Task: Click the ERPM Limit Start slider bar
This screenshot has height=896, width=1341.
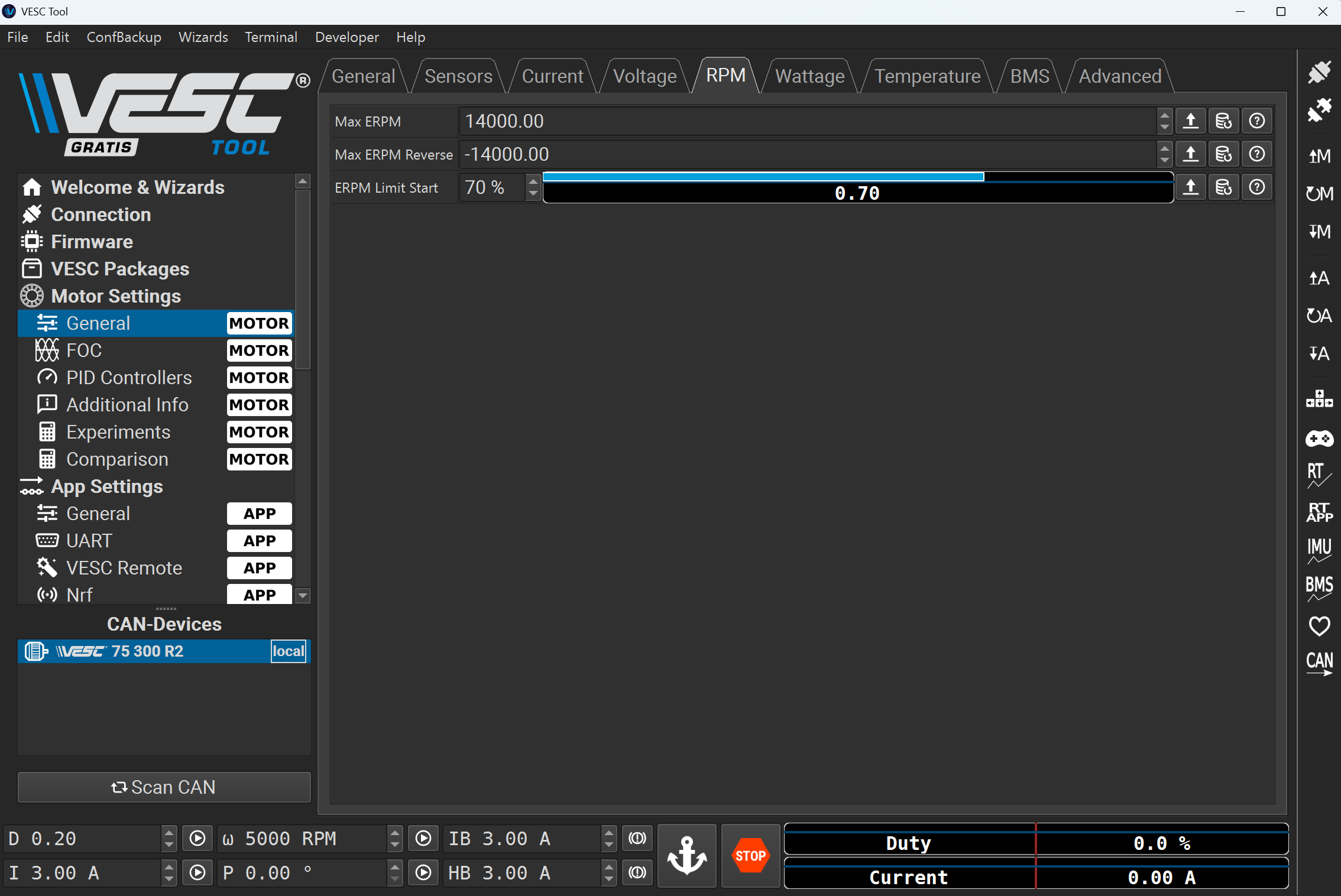Action: tap(857, 188)
